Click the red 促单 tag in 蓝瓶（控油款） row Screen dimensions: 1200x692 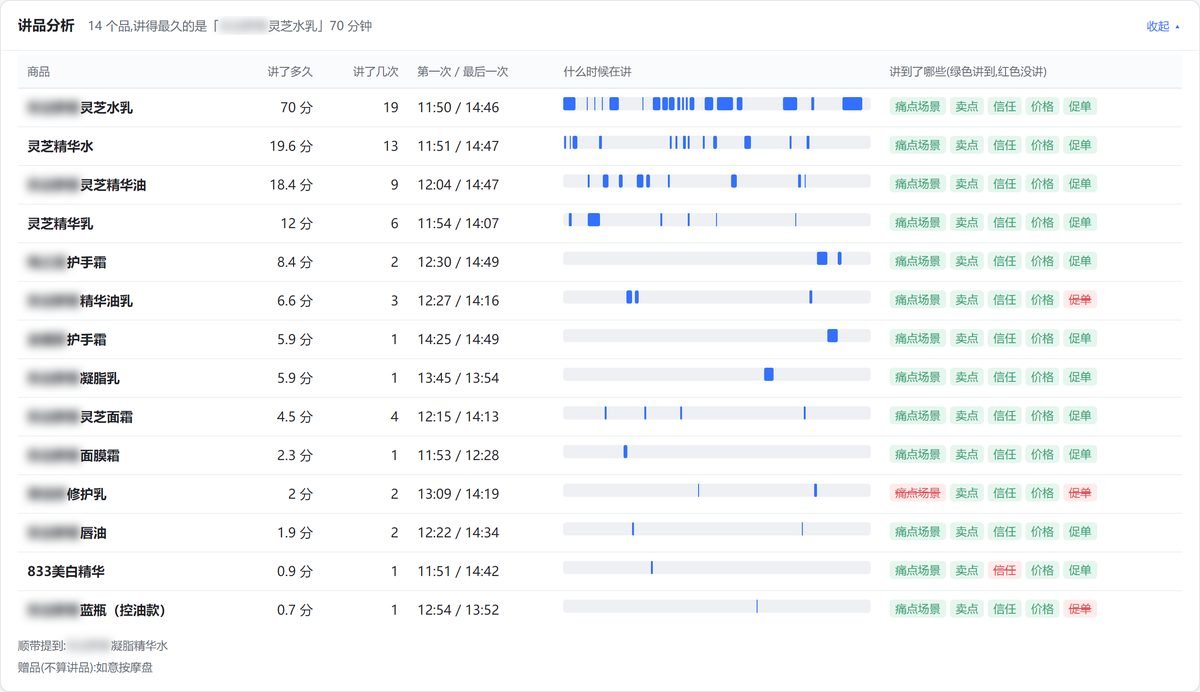click(1080, 609)
